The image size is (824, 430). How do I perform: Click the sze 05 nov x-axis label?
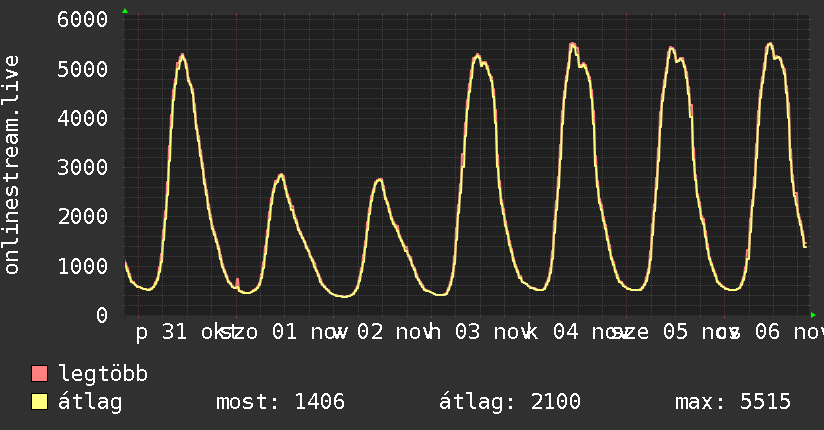pos(678,332)
